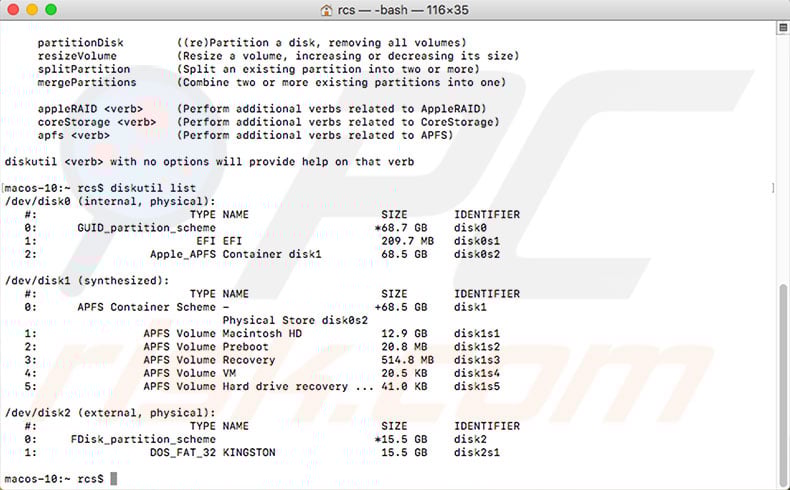Click 'Hard drive recovery ...' volume name
The image size is (790, 490).
[298, 386]
